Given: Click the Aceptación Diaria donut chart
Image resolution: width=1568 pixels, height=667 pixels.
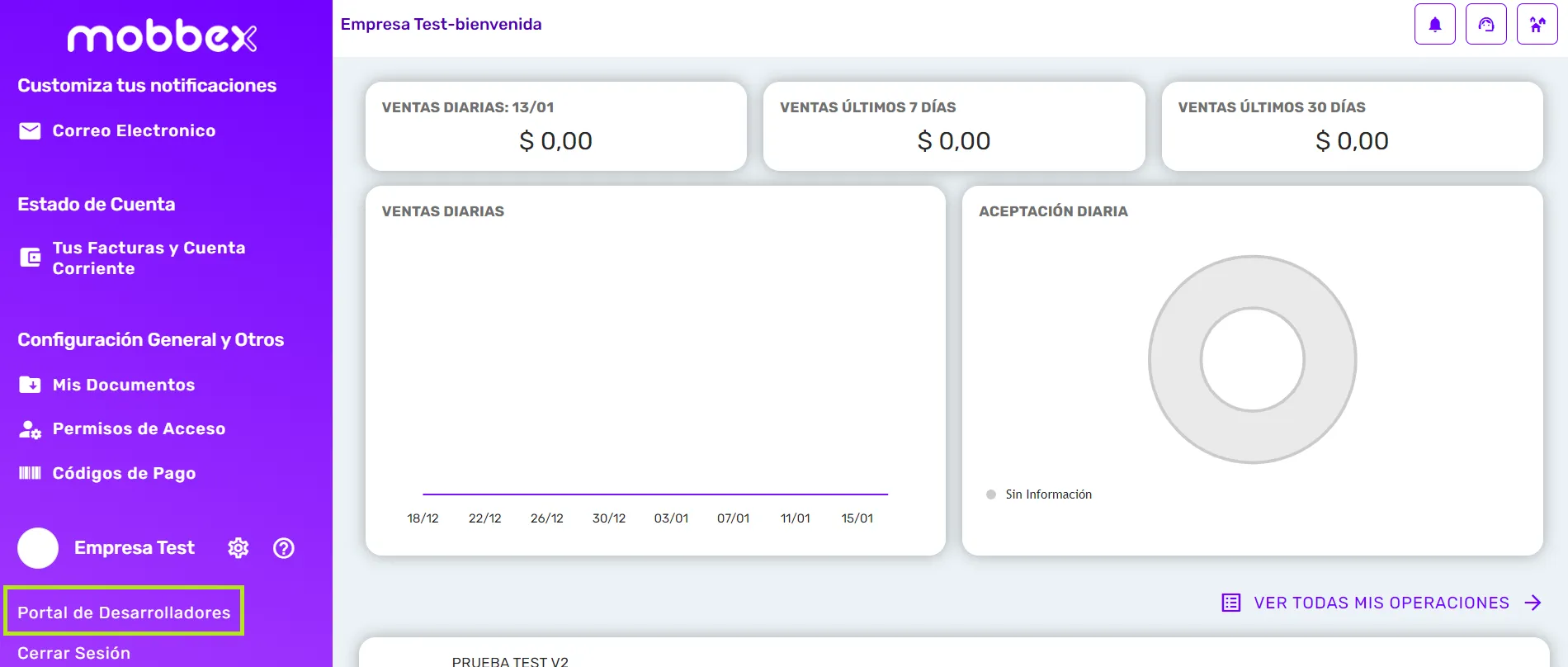Looking at the screenshot, I should (1252, 359).
